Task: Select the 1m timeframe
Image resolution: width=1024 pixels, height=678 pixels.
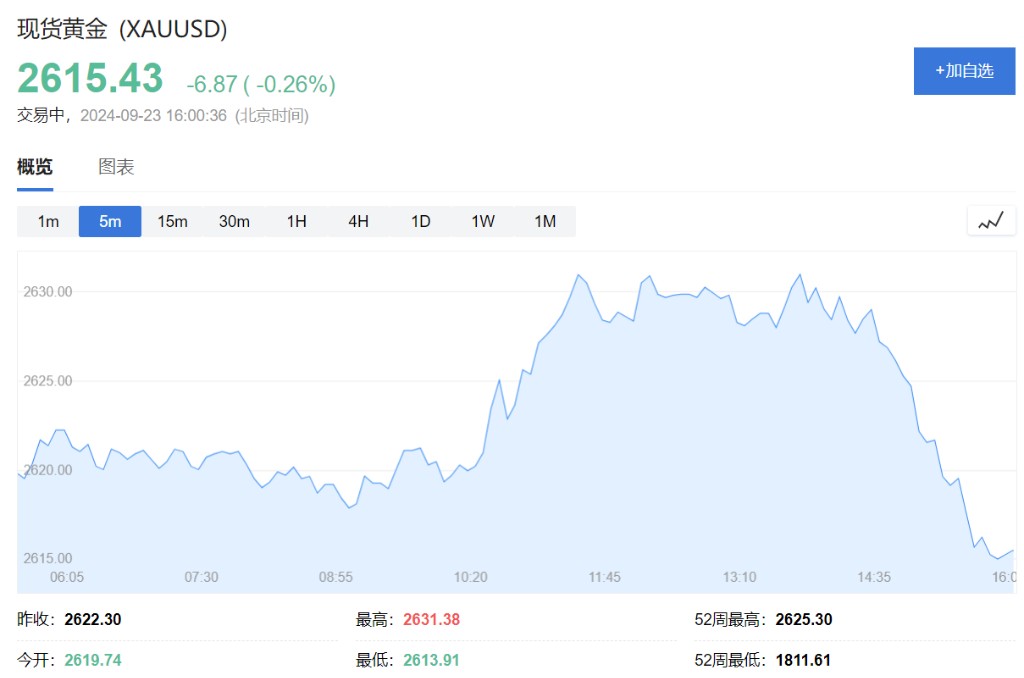Action: (48, 221)
